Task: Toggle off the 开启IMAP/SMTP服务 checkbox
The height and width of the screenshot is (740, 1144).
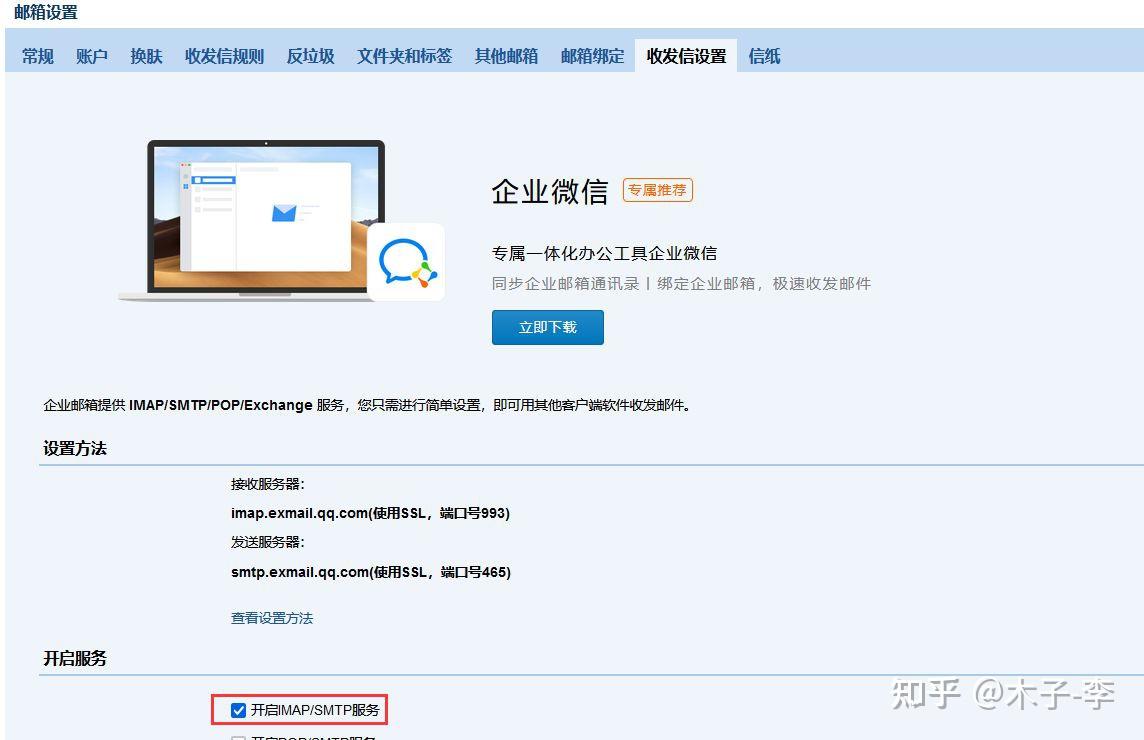Action: [x=238, y=710]
